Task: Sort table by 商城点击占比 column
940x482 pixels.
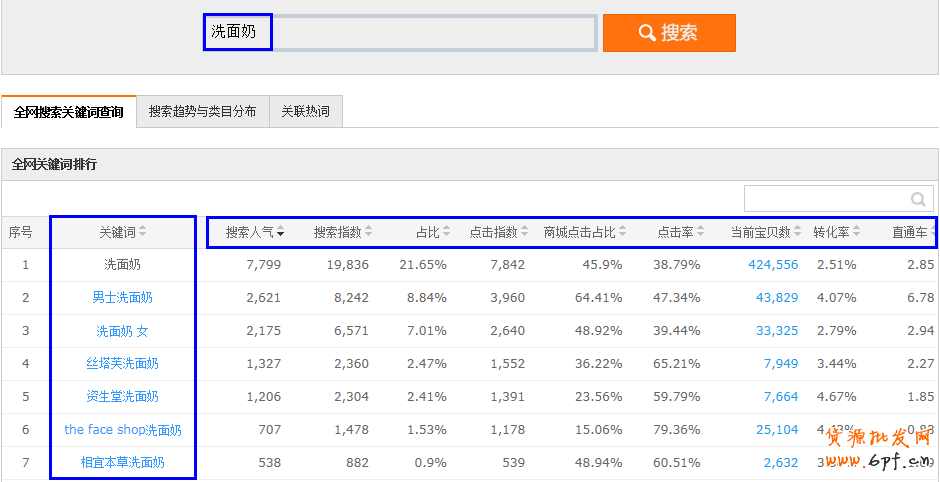Action: coord(585,232)
